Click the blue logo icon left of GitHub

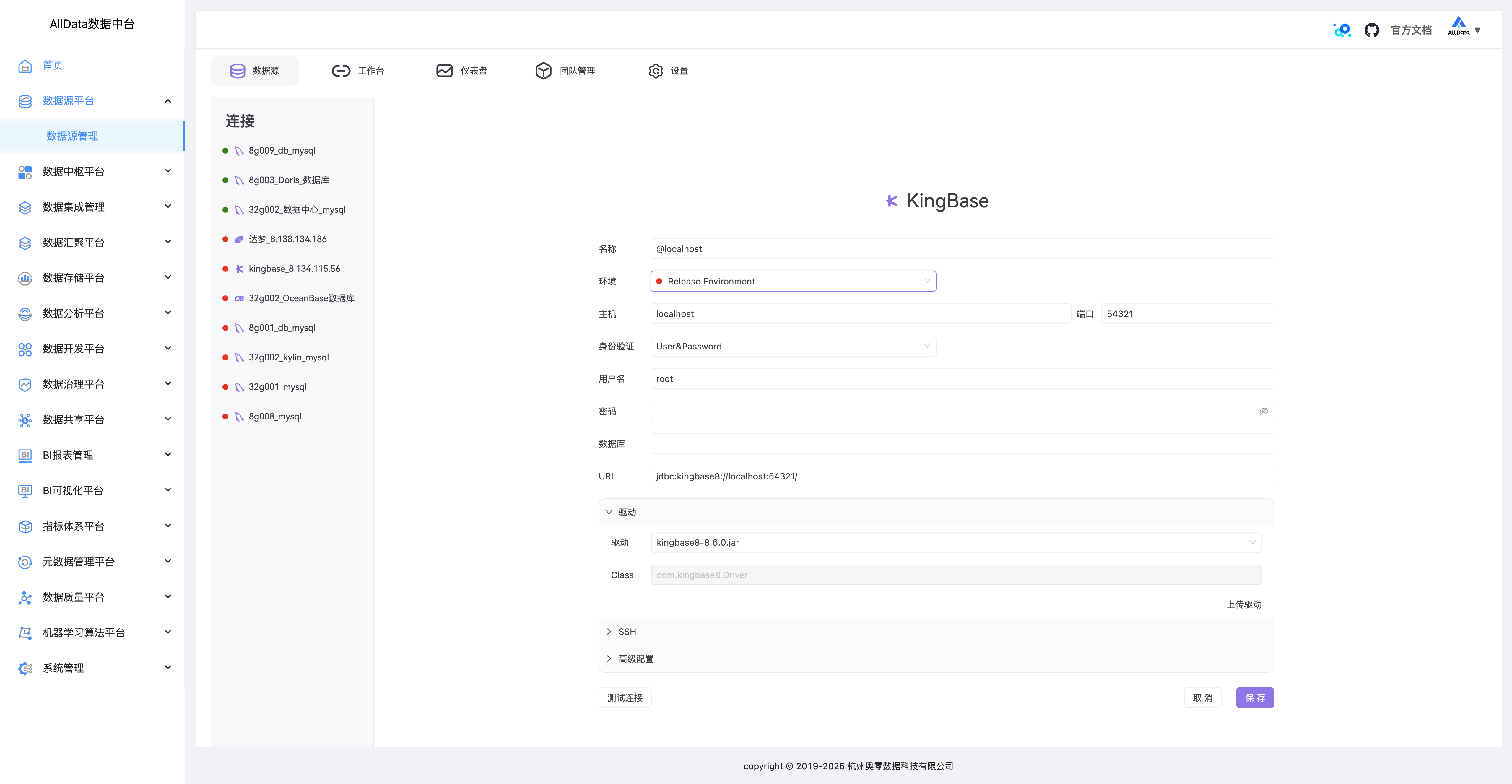pos(1342,30)
